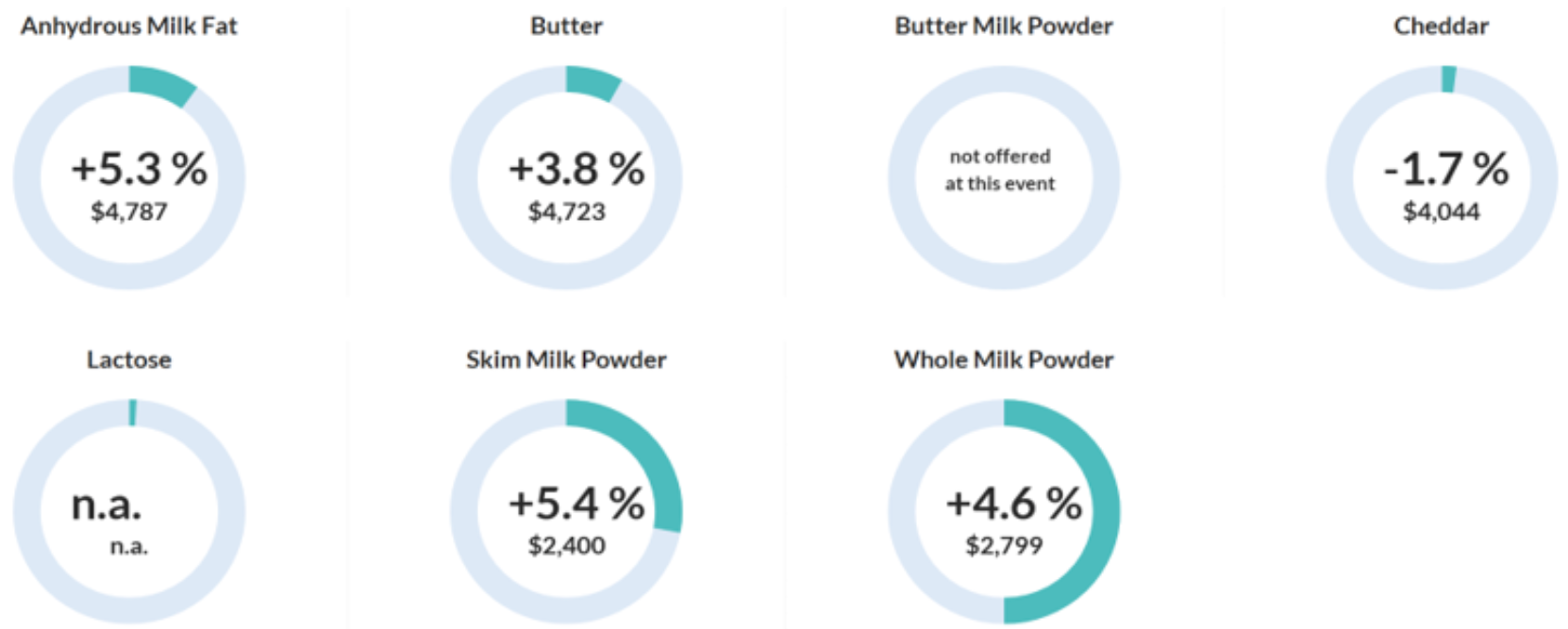The image size is (1568, 629).
Task: Click the -1.7 % Cheddar change value
Action: click(1446, 169)
